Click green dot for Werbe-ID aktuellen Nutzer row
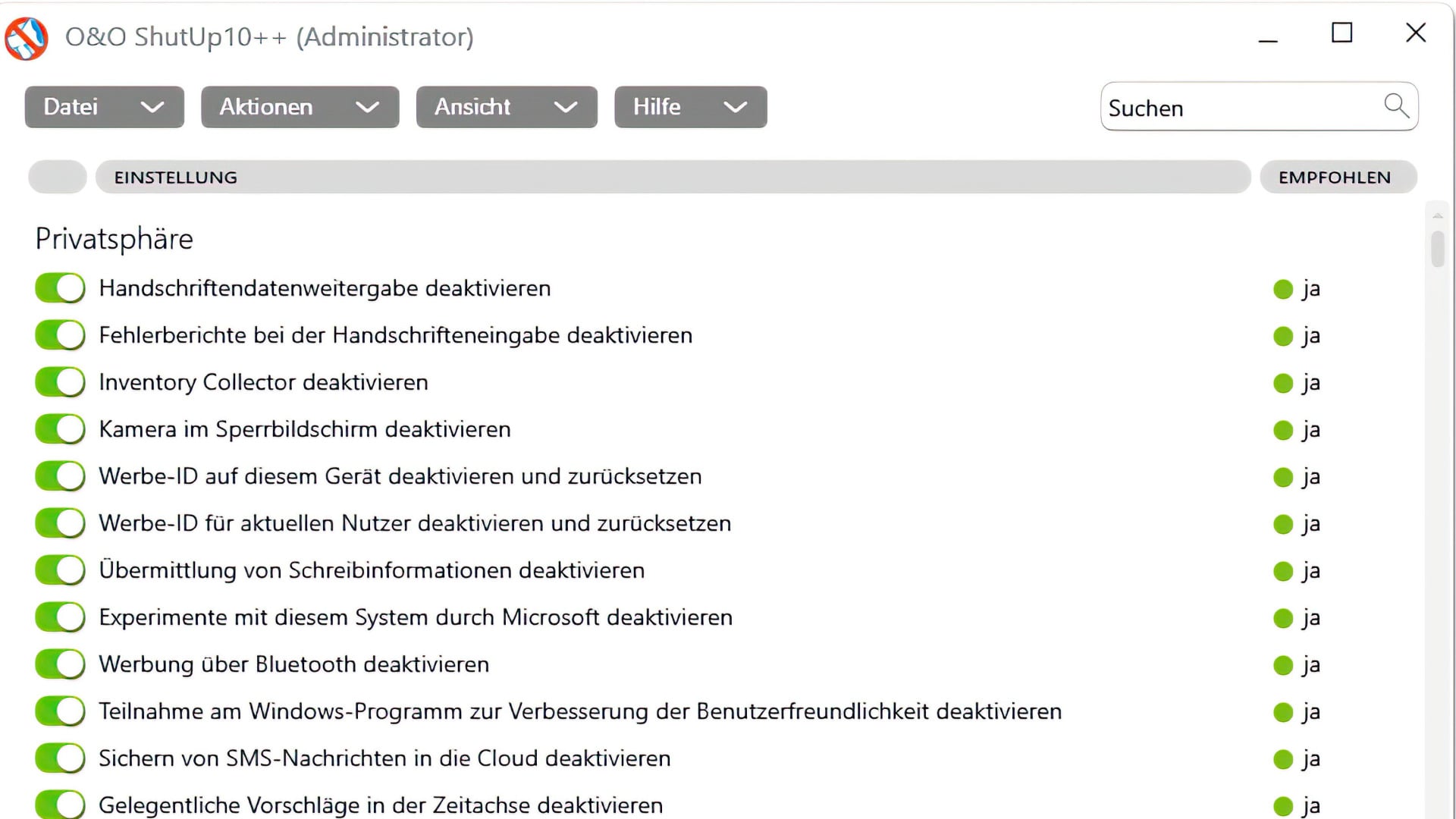Screen dimensions: 1456x819 pyautogui.click(x=1283, y=524)
